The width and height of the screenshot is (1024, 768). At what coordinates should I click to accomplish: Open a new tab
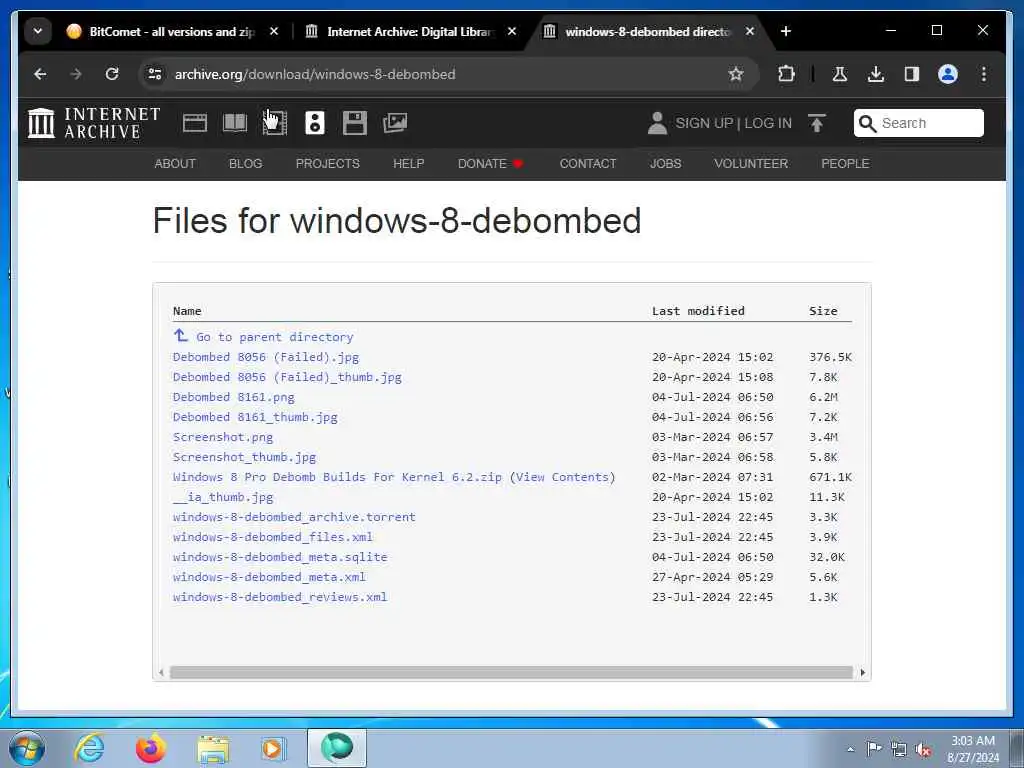[x=786, y=31]
